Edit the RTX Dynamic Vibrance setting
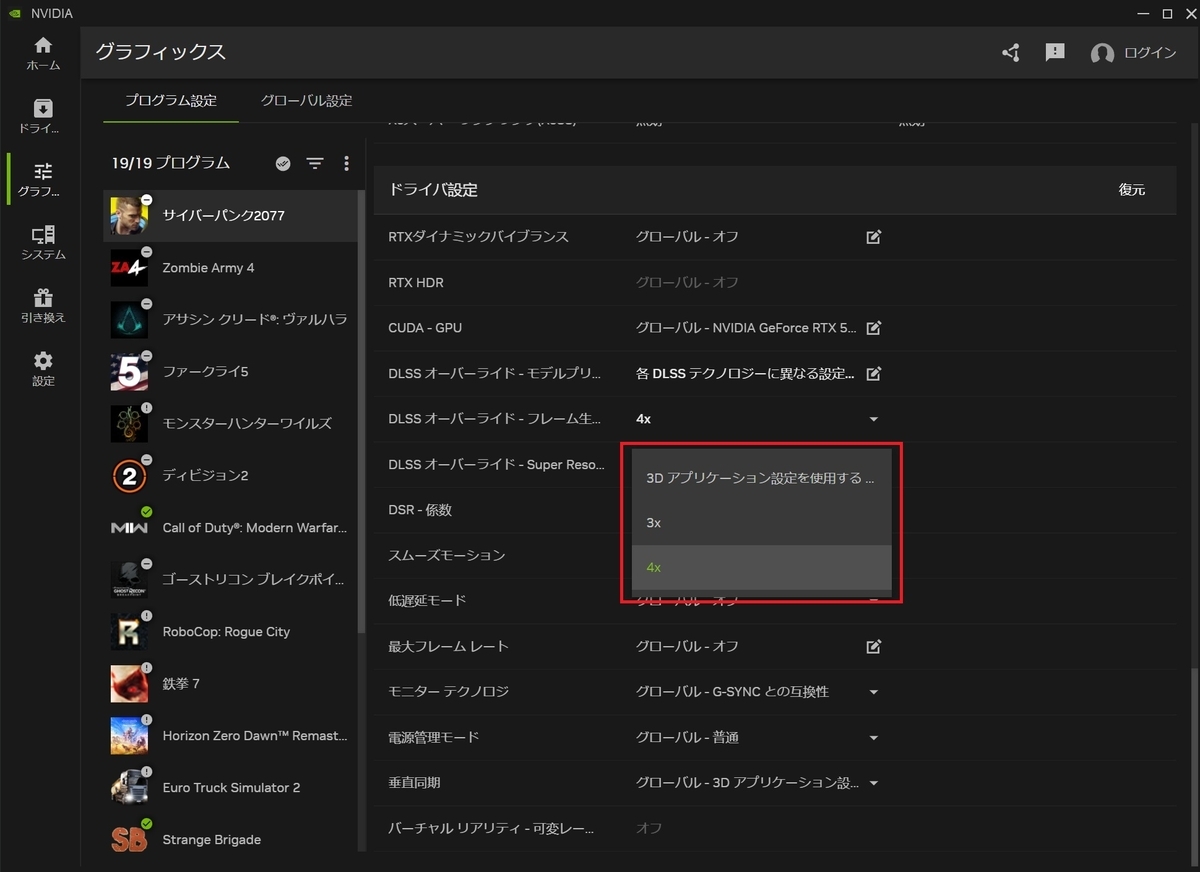This screenshot has height=872, width=1200. [x=874, y=237]
